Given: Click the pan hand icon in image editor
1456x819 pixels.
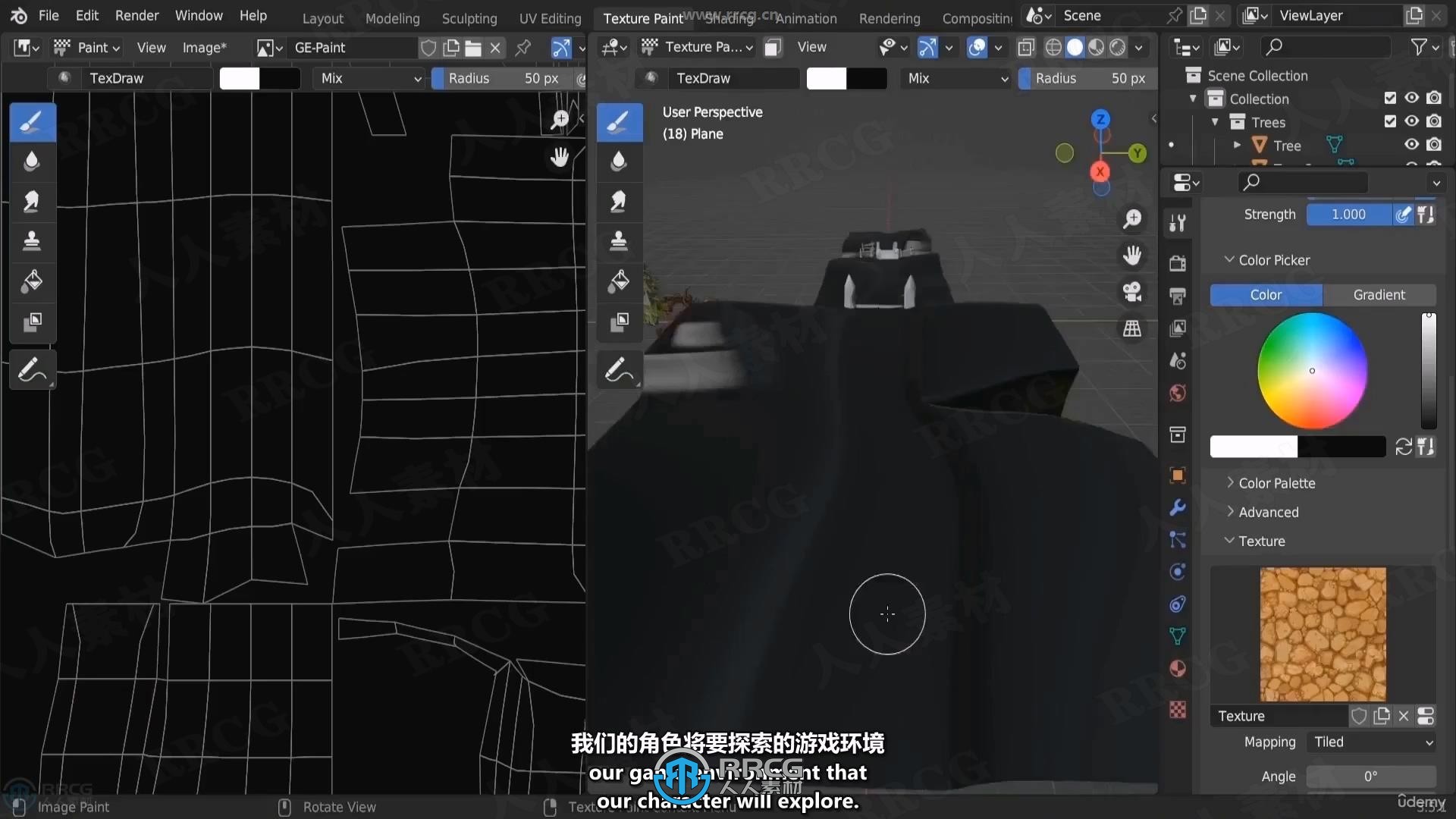Looking at the screenshot, I should [x=560, y=158].
